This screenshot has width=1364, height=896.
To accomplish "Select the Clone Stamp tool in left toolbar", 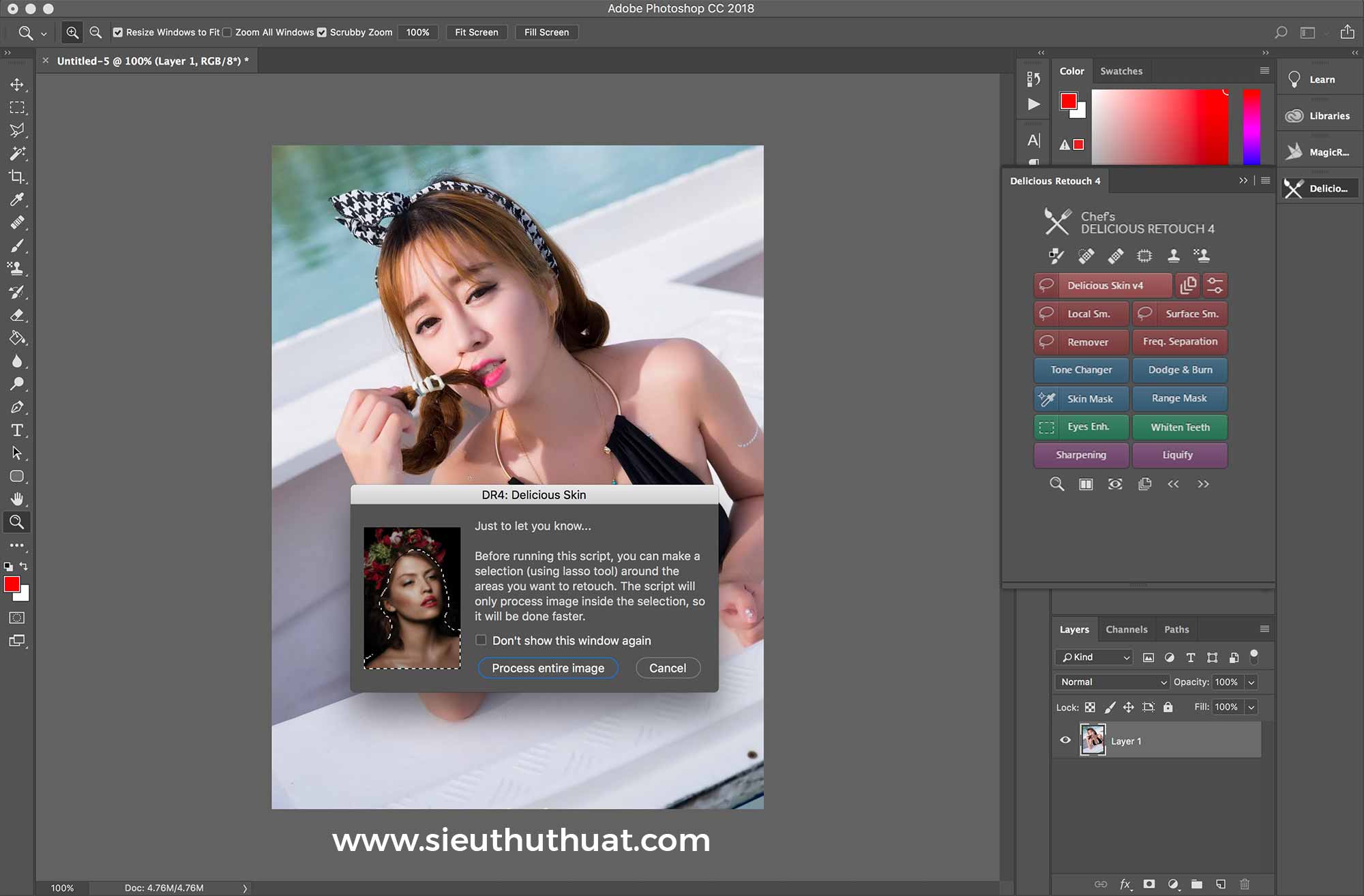I will pos(17,269).
